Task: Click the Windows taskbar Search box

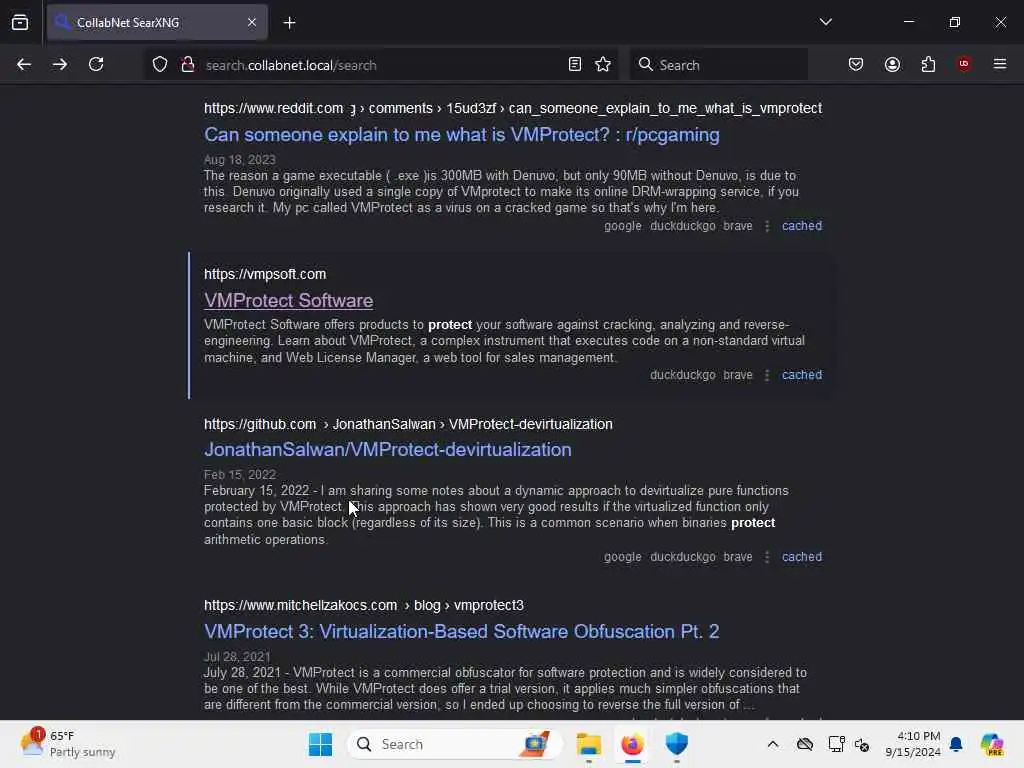Action: (x=455, y=744)
